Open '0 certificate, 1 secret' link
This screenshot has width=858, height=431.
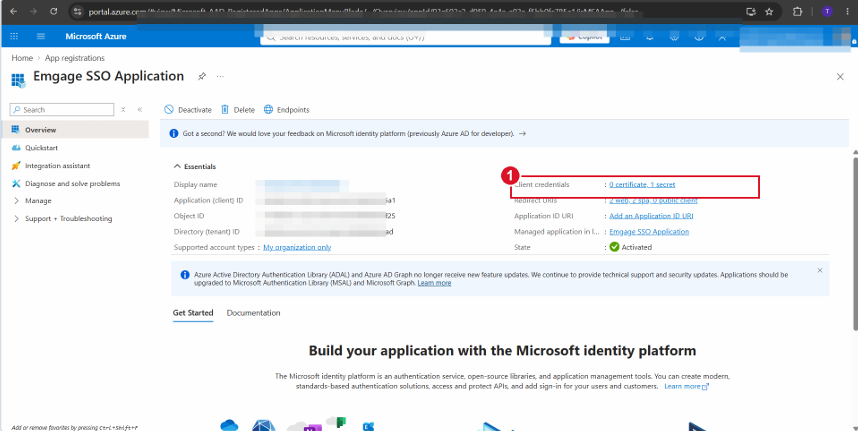tap(642, 185)
